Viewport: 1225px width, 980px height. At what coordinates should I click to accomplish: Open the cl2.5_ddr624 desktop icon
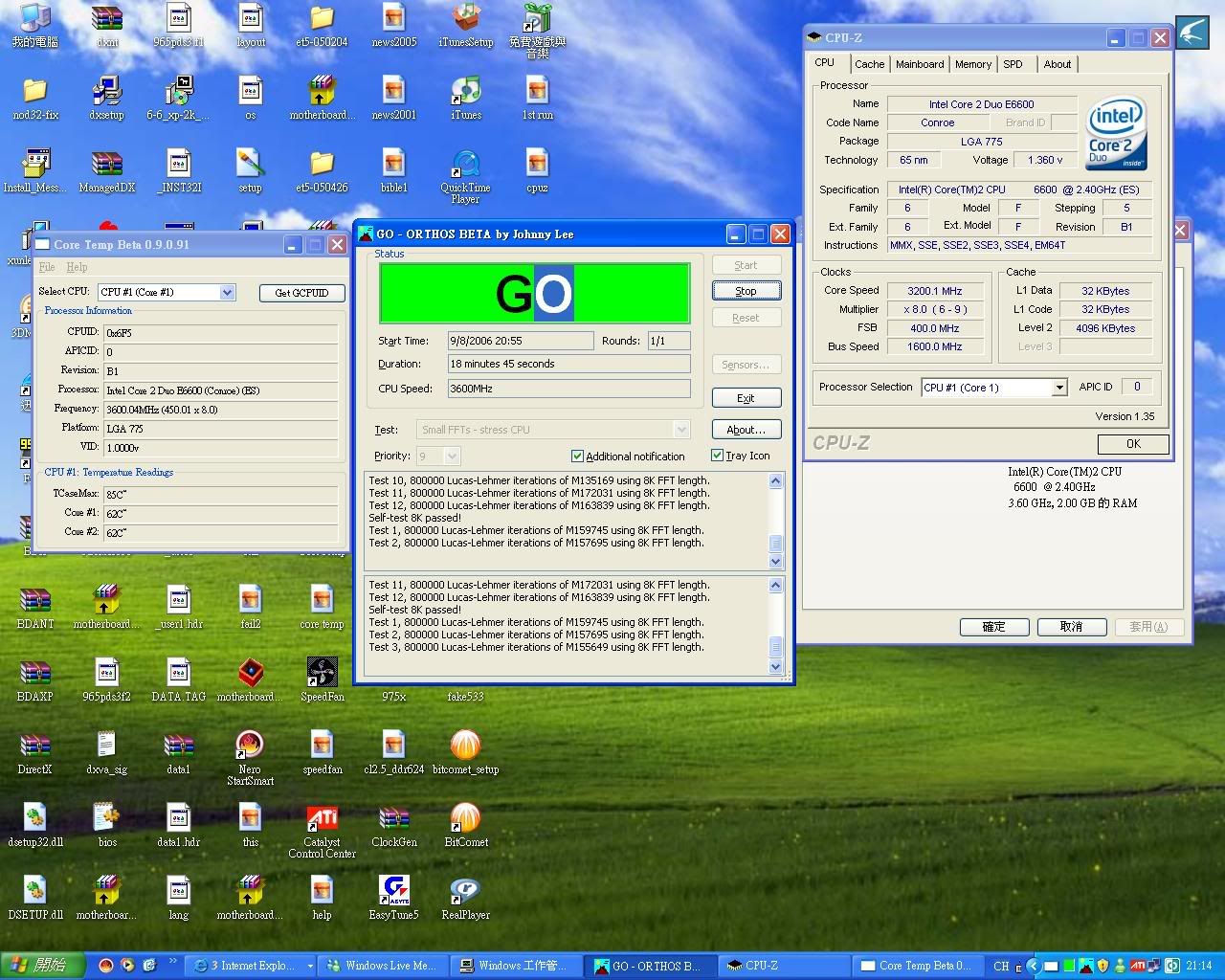point(393,752)
